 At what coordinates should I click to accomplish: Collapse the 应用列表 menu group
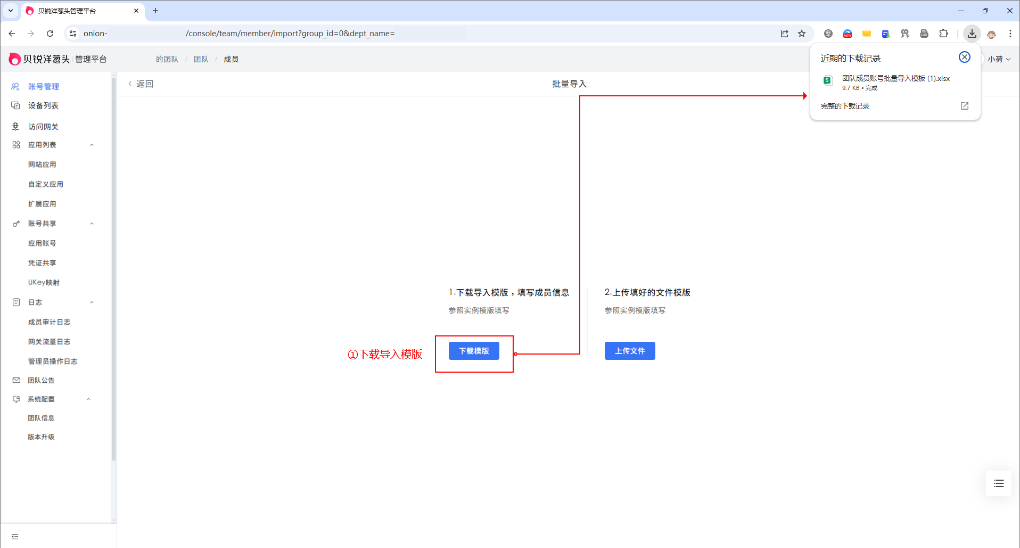pyautogui.click(x=92, y=145)
